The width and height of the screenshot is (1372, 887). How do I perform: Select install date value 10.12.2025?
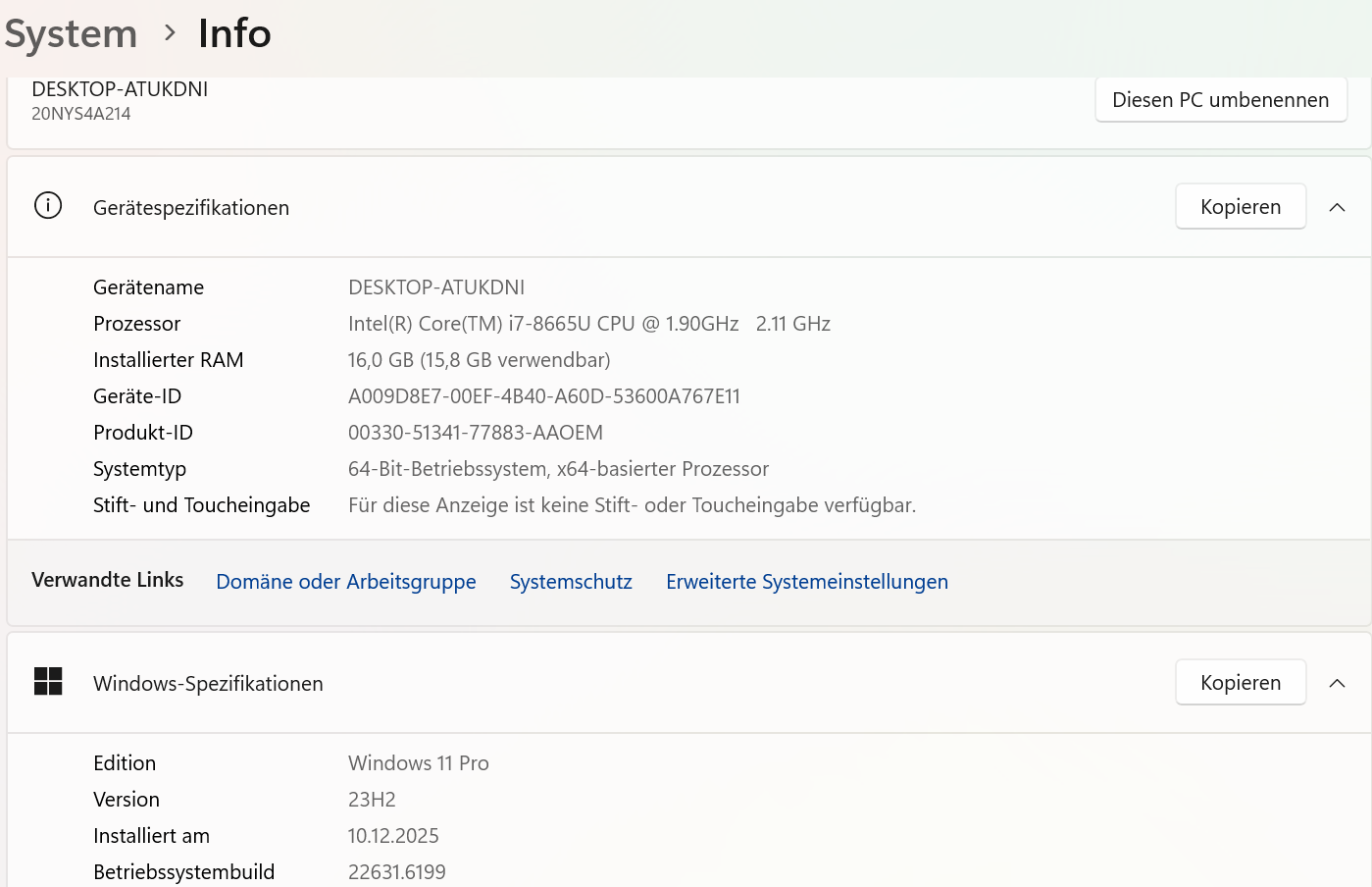click(393, 836)
